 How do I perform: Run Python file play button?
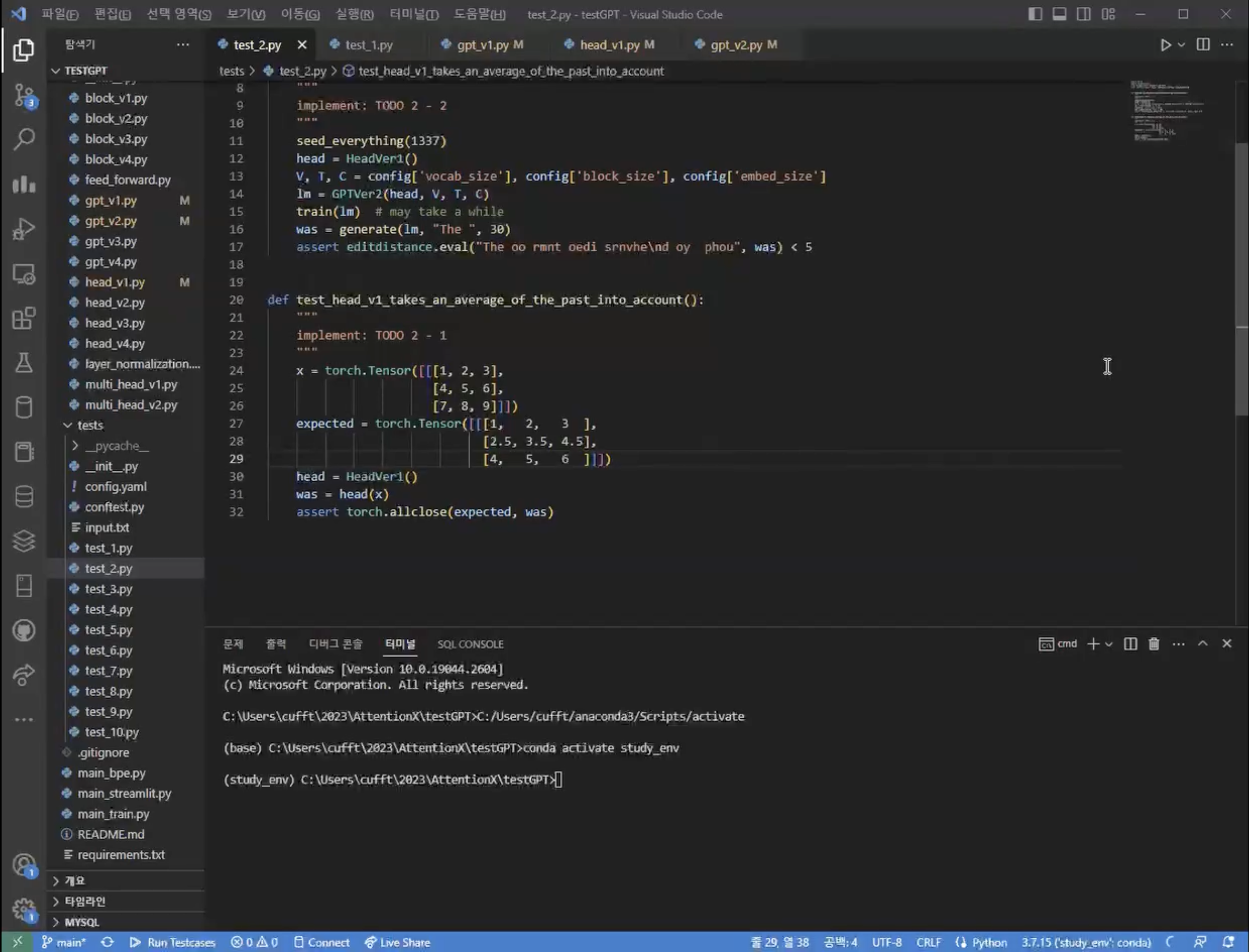click(1165, 45)
